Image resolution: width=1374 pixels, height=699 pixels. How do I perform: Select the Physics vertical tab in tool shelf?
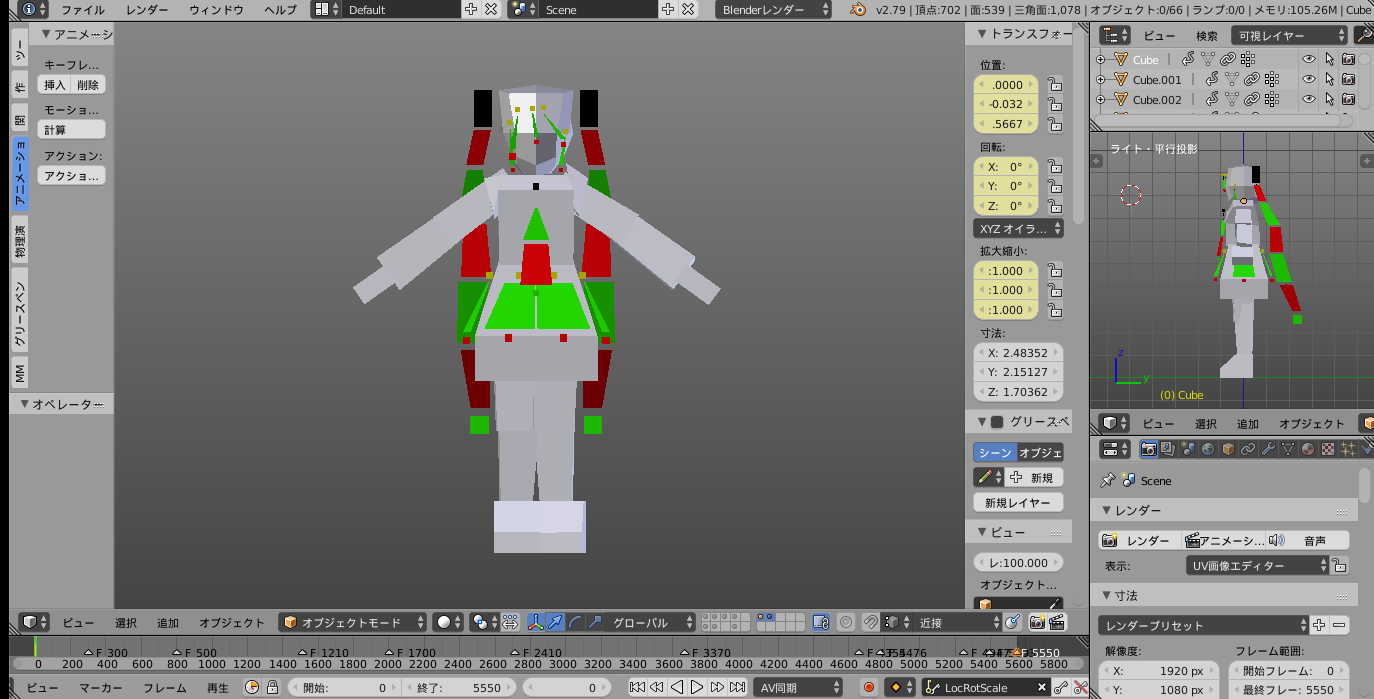(20, 238)
